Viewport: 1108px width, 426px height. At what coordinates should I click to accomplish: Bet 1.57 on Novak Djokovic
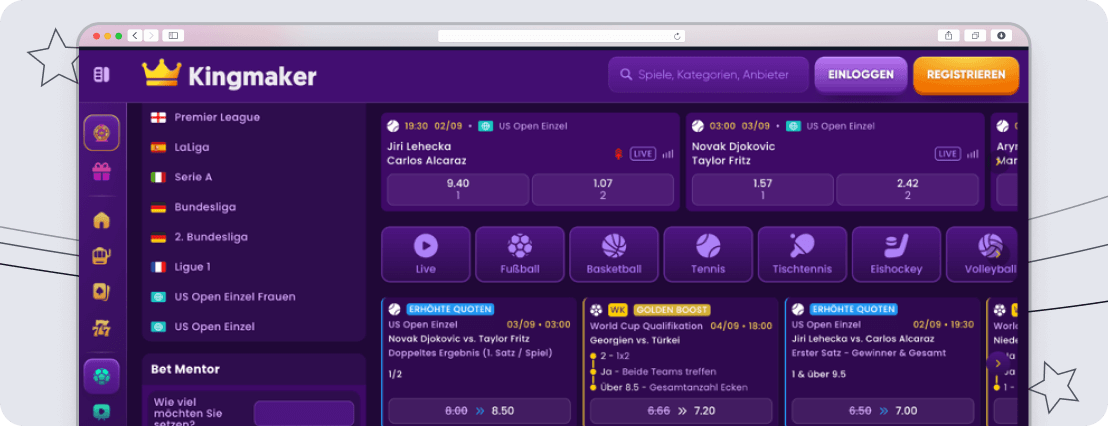(762, 189)
